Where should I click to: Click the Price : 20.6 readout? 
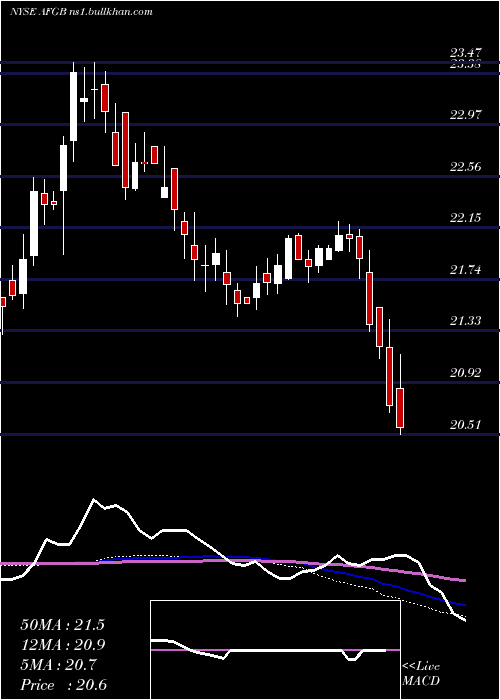pos(63,685)
